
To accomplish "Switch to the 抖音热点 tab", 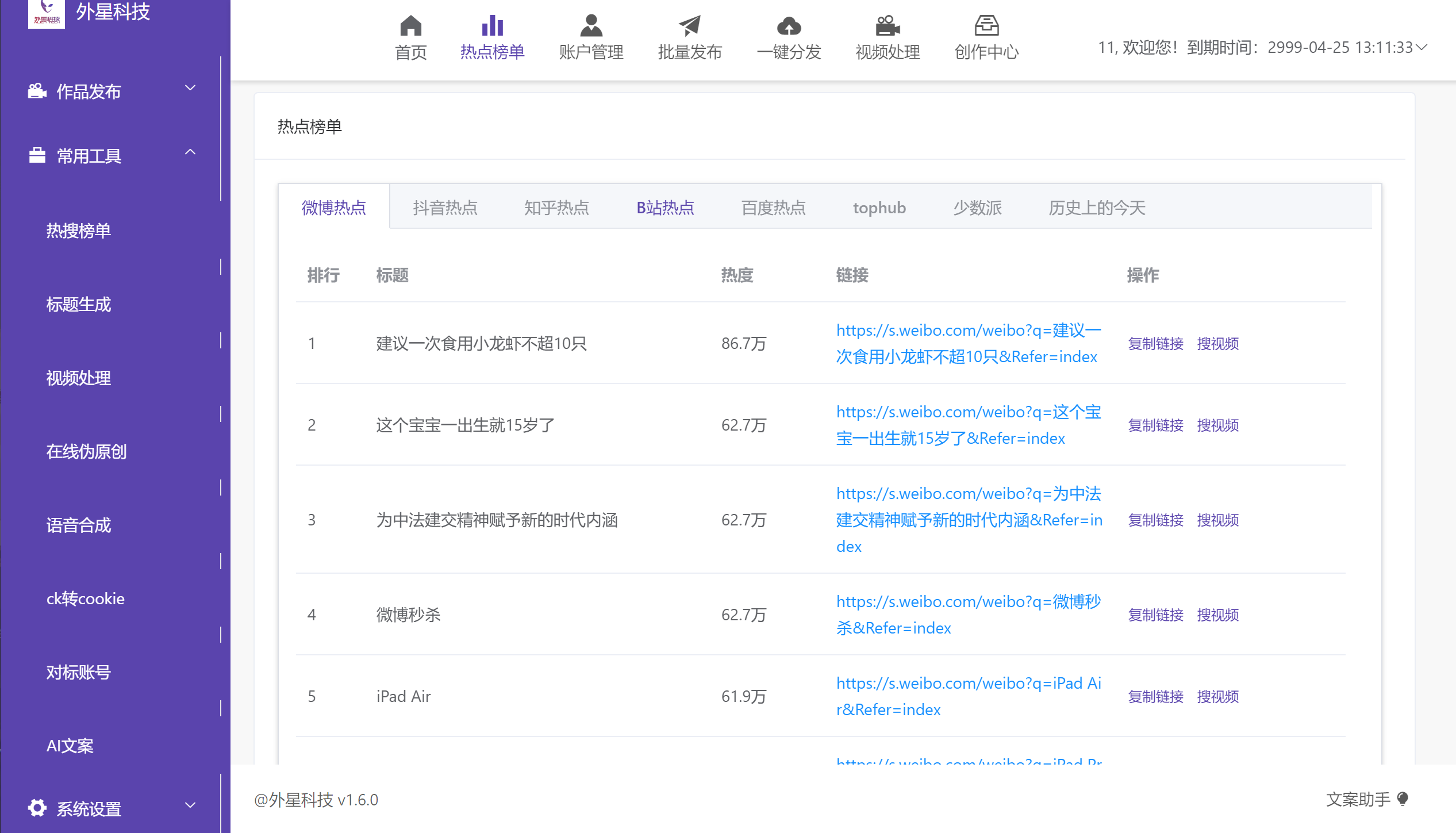I will click(445, 208).
